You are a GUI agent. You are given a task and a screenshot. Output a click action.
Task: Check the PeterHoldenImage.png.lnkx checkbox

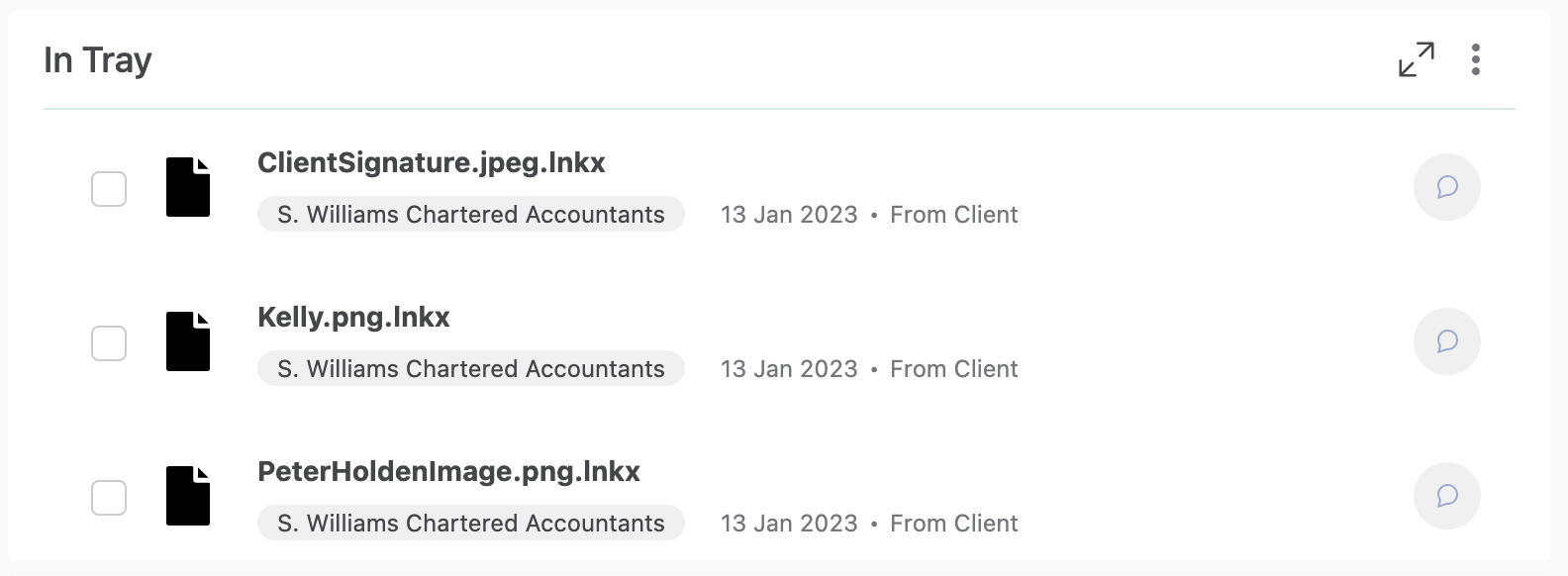(x=109, y=497)
